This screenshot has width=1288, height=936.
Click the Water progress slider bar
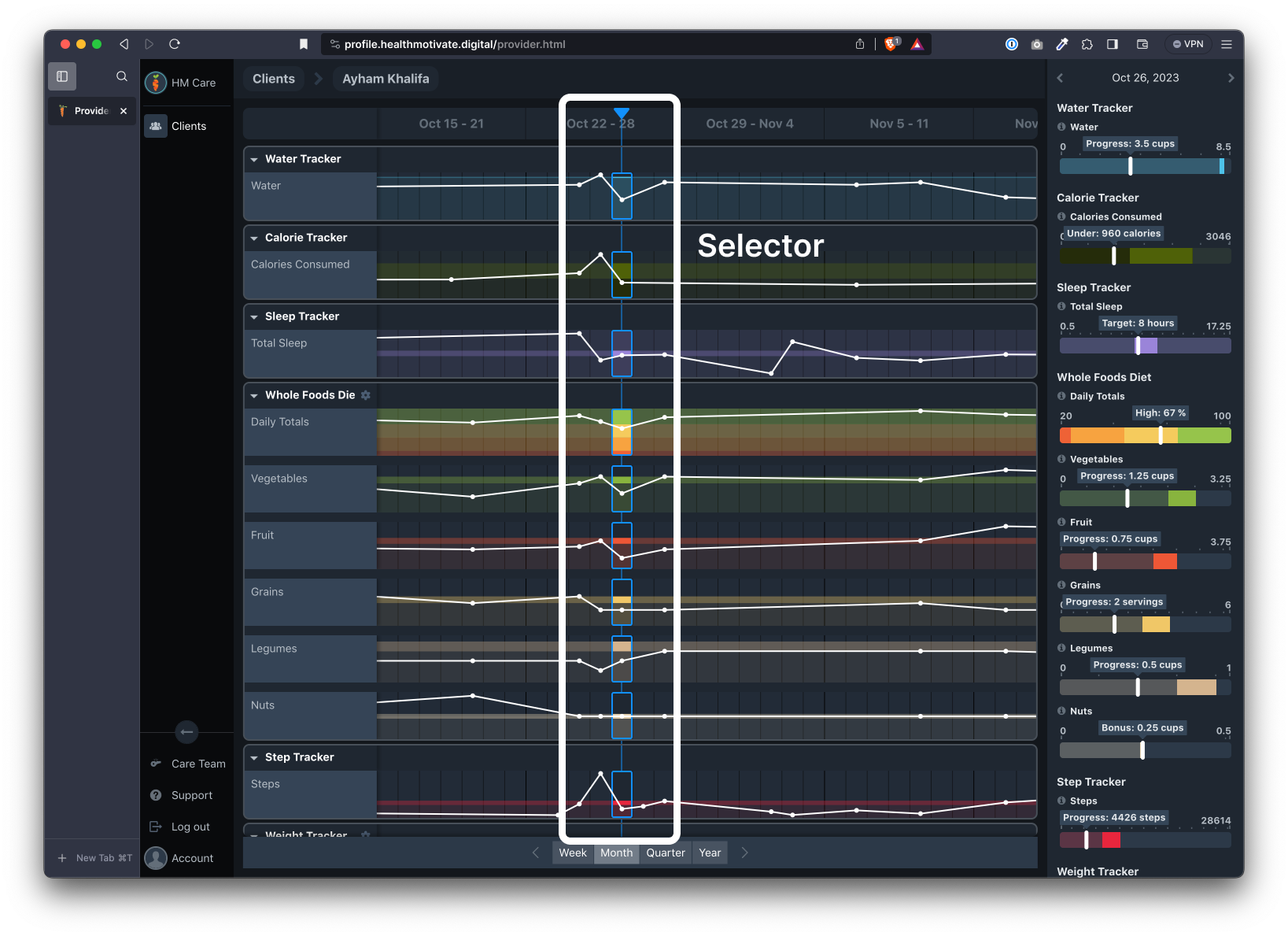tap(1145, 166)
